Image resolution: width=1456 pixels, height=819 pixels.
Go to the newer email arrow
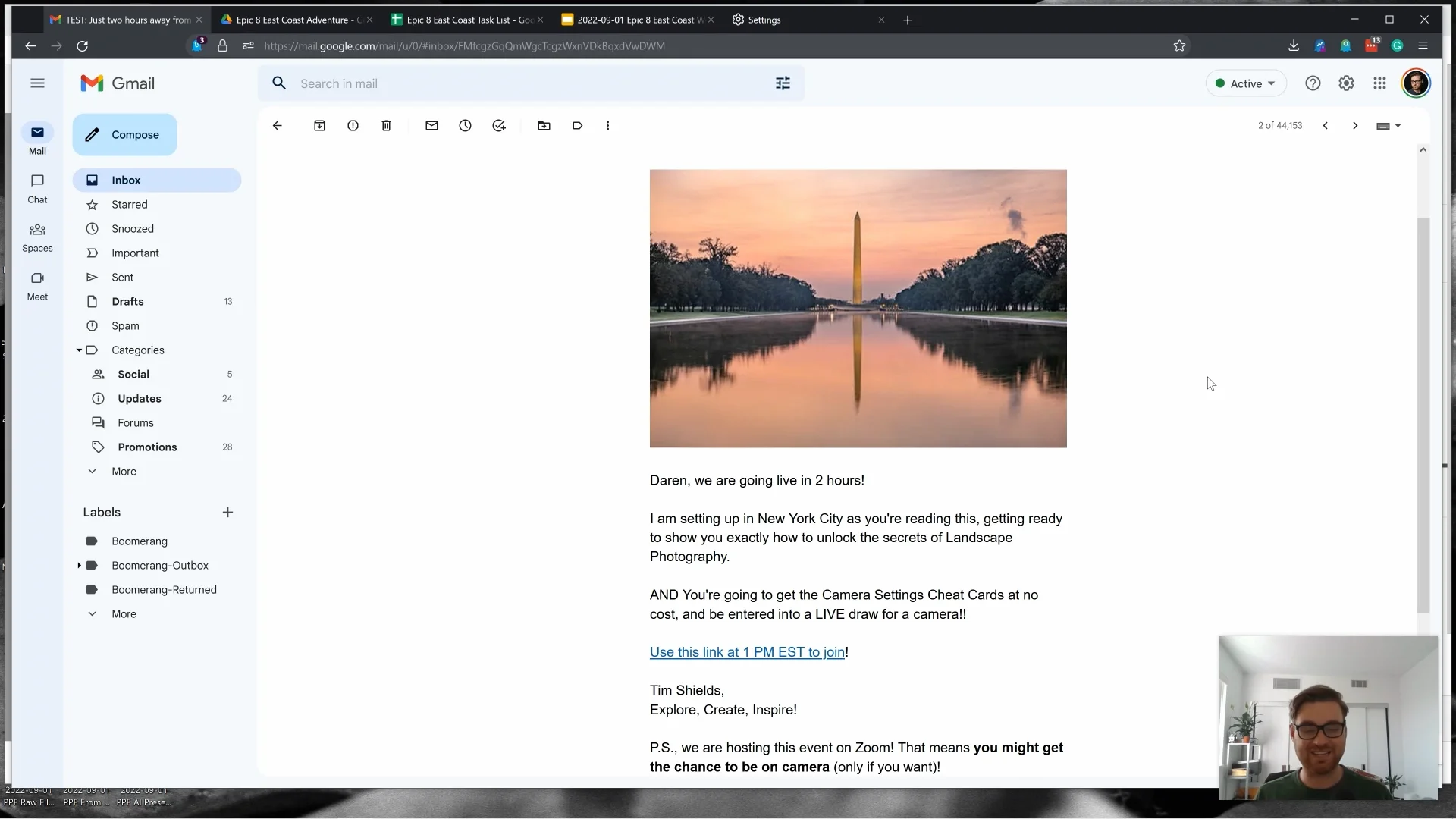click(x=1325, y=126)
